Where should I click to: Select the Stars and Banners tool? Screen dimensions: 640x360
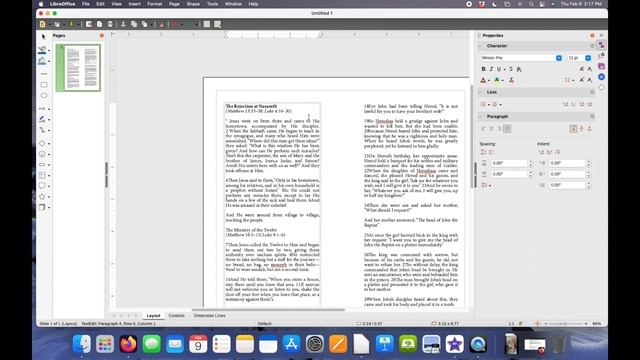click(42, 196)
